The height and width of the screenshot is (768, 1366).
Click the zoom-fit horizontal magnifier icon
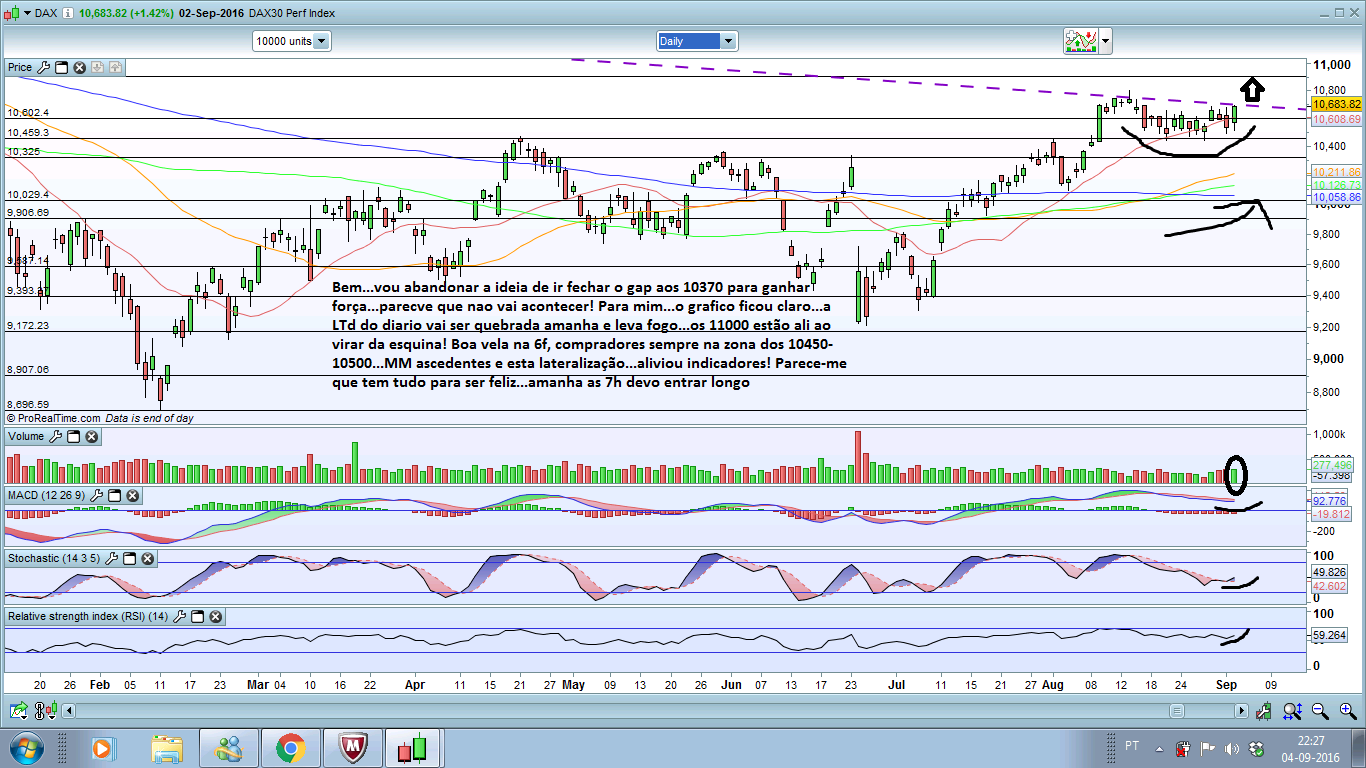tap(1292, 711)
